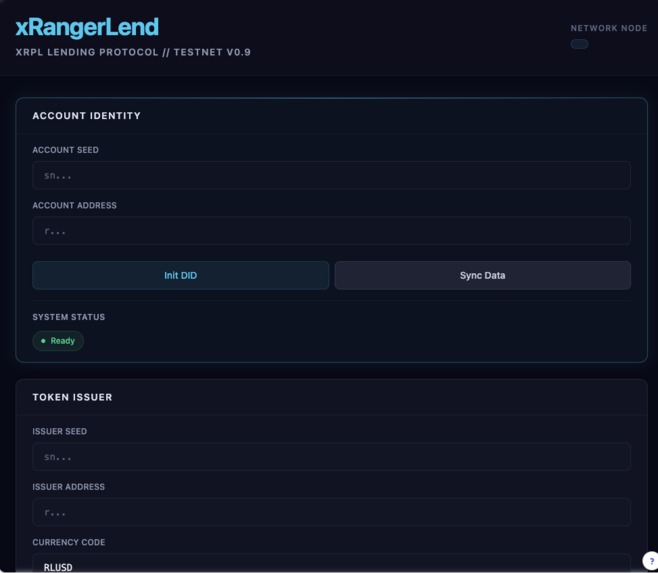658x573 pixels.
Task: Click the Issuer Seed label
Action: coord(60,431)
